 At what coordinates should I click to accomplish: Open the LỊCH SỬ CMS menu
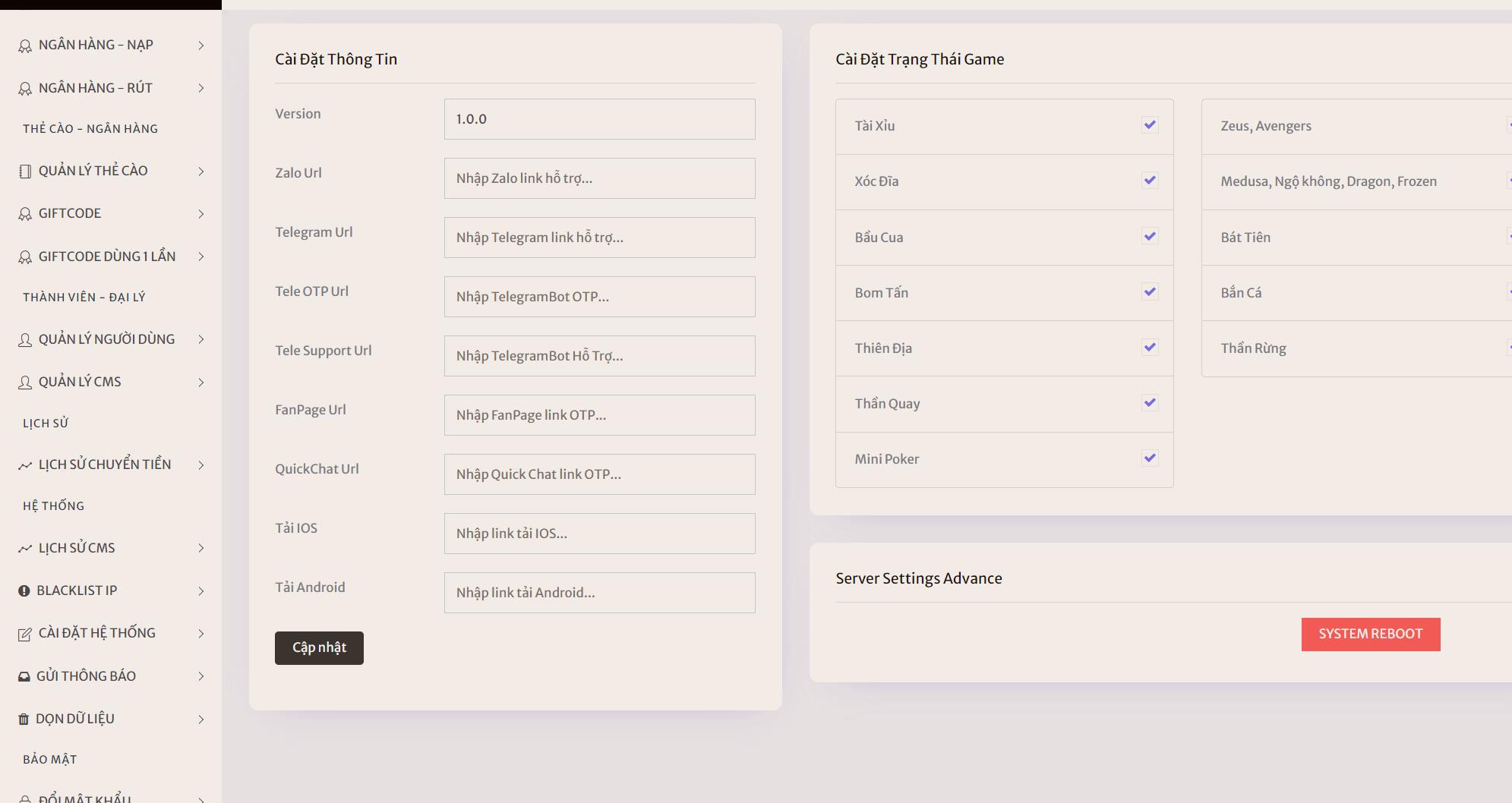tap(111, 549)
